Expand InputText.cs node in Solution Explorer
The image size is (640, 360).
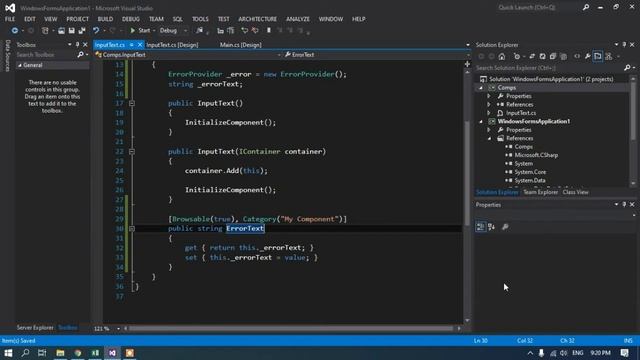click(489, 113)
